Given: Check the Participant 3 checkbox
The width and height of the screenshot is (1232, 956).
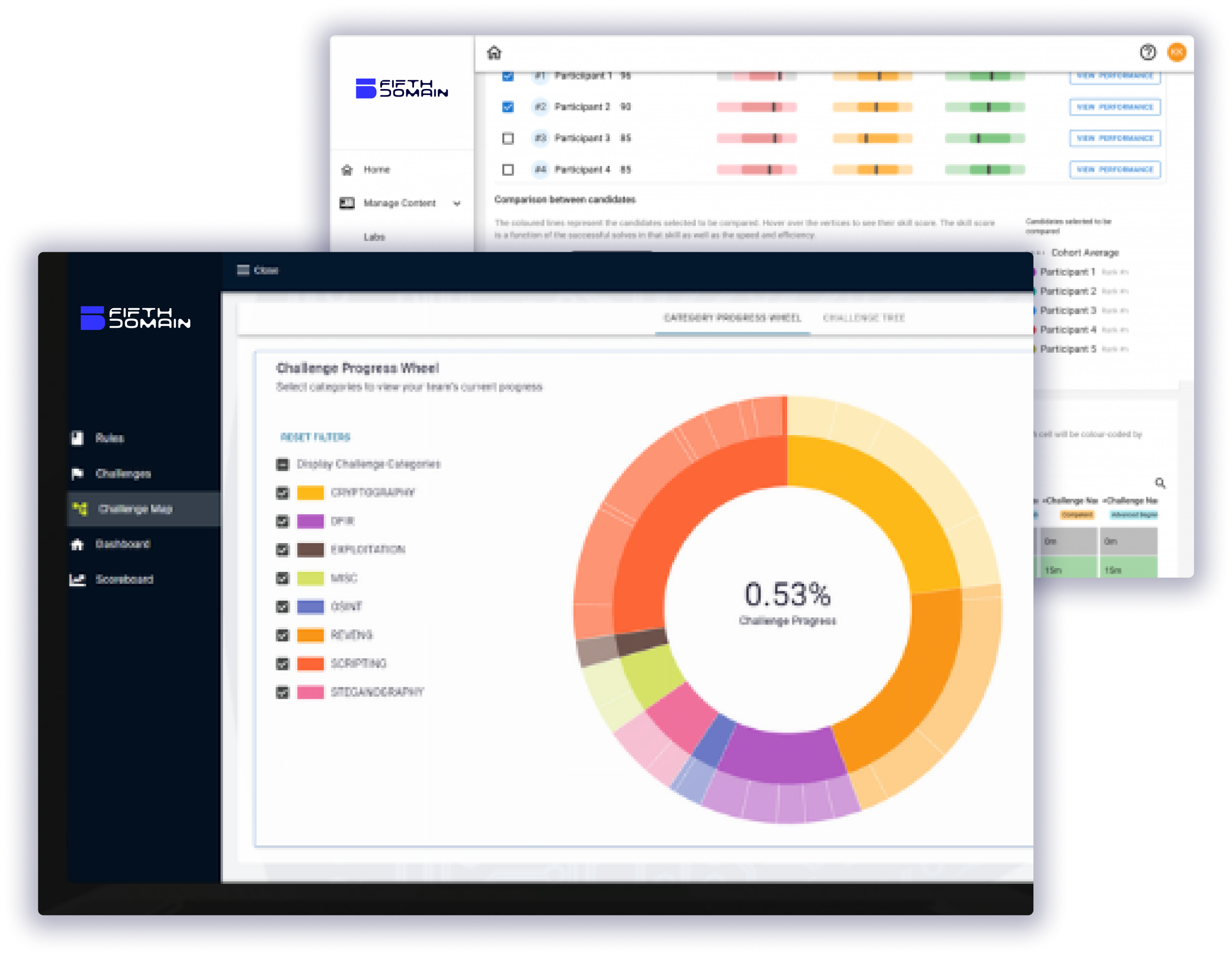Looking at the screenshot, I should 508,138.
